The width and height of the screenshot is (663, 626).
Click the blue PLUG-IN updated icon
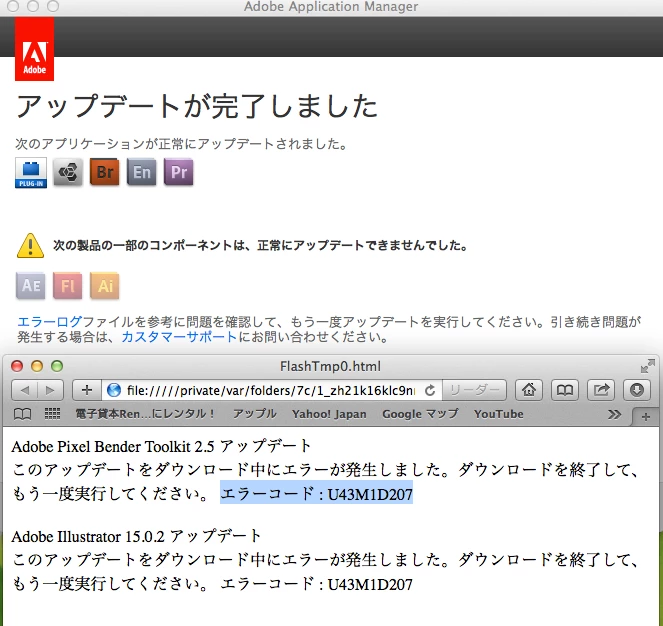pos(31,173)
